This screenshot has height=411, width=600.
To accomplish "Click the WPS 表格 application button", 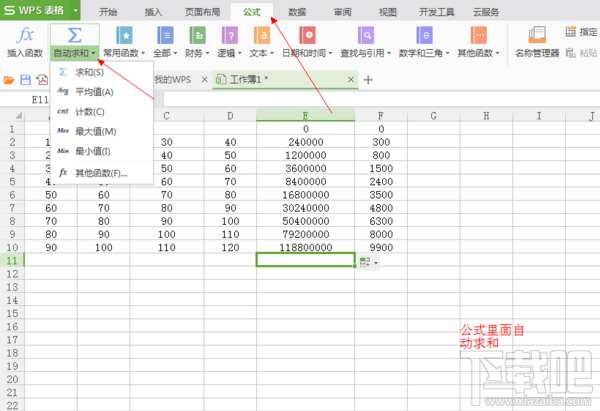I will [x=34, y=10].
